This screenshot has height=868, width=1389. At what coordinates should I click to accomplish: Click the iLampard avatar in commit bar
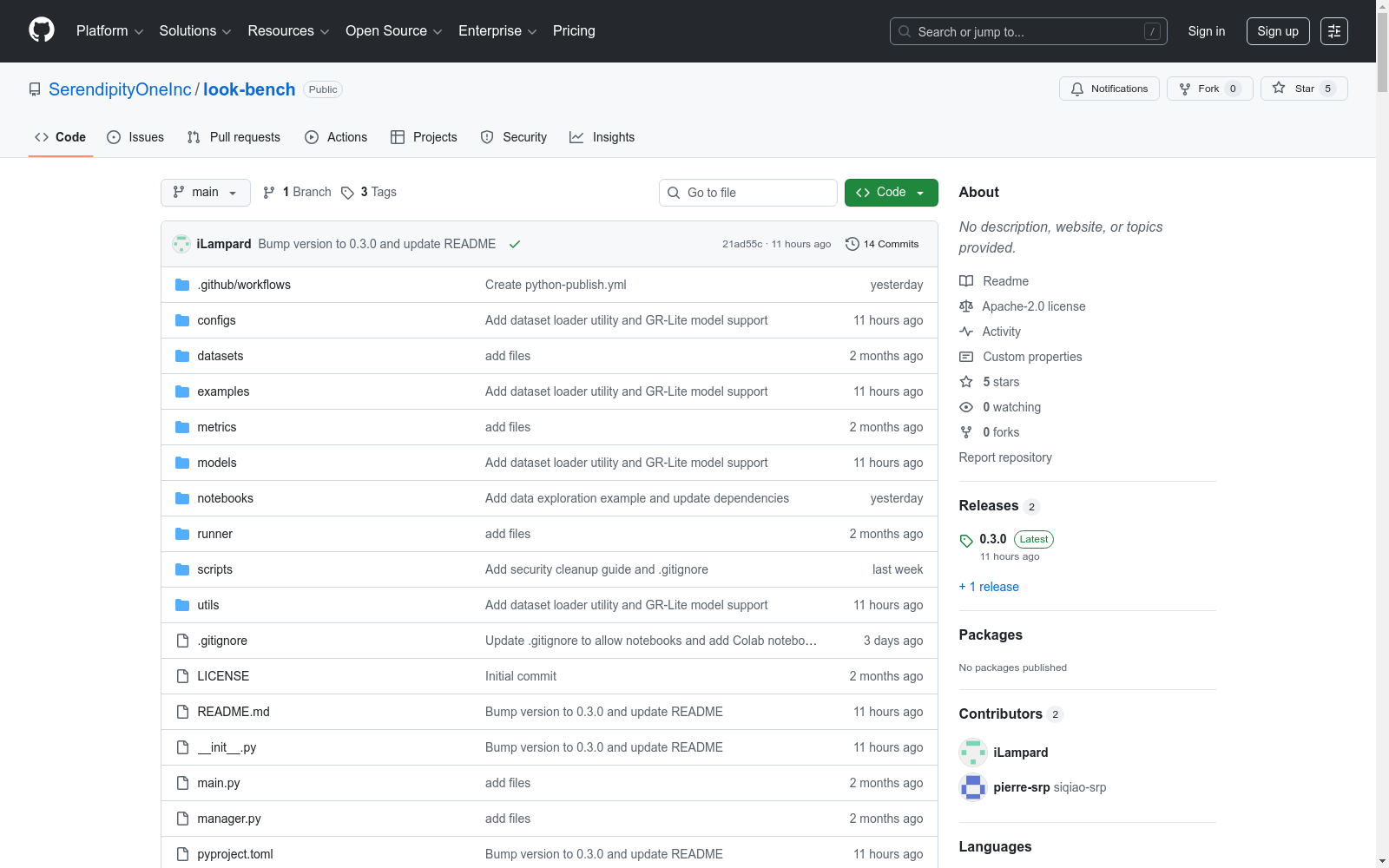[x=181, y=244]
